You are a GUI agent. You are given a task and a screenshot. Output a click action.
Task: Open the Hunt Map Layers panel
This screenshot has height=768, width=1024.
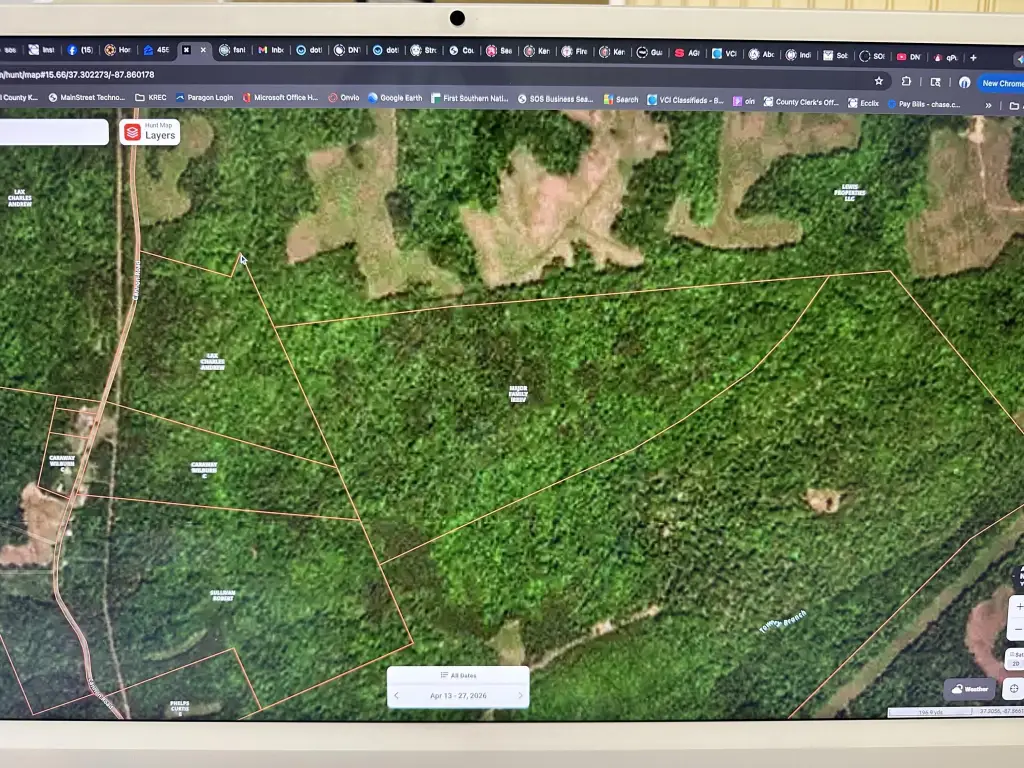click(150, 132)
